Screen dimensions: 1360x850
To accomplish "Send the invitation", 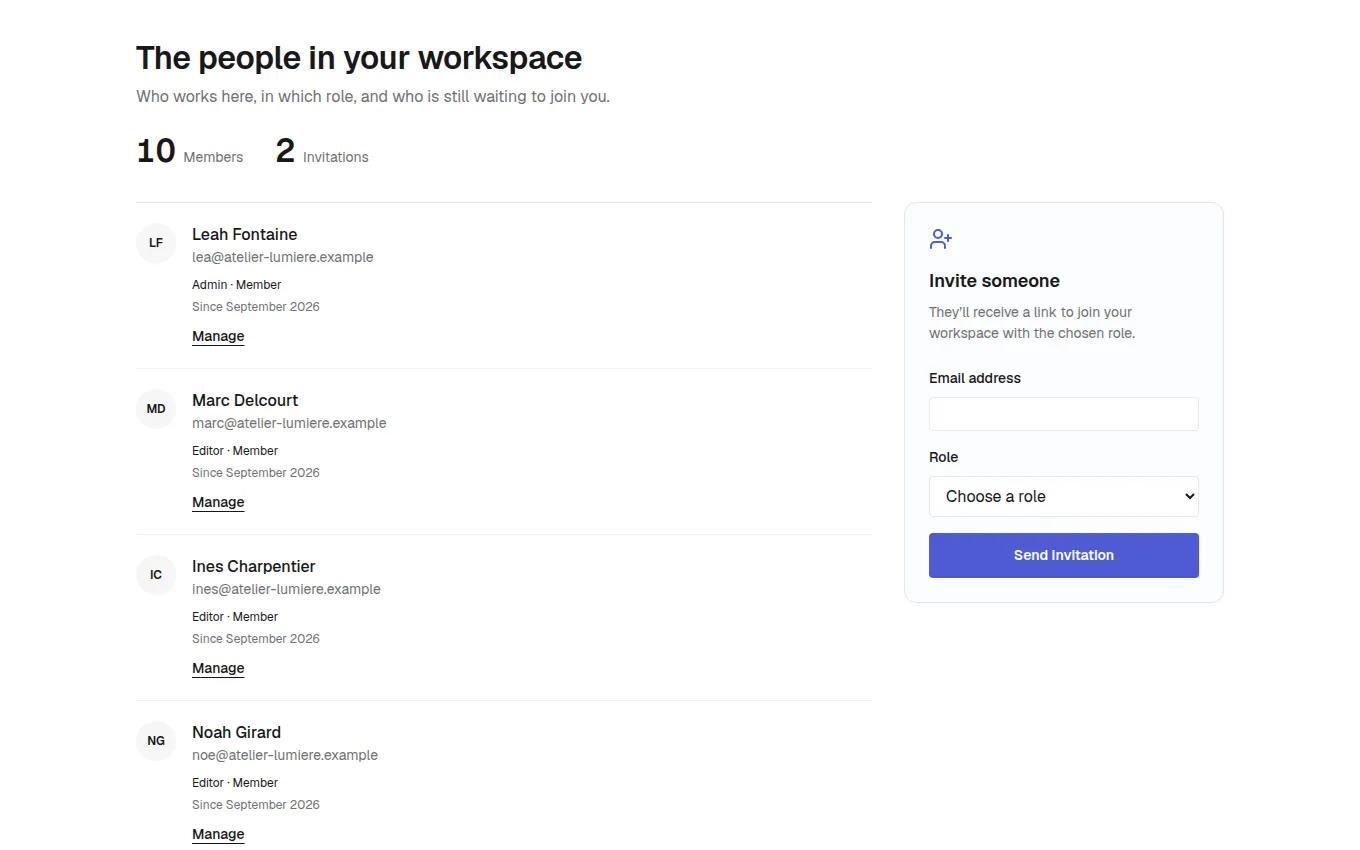I will point(1064,555).
